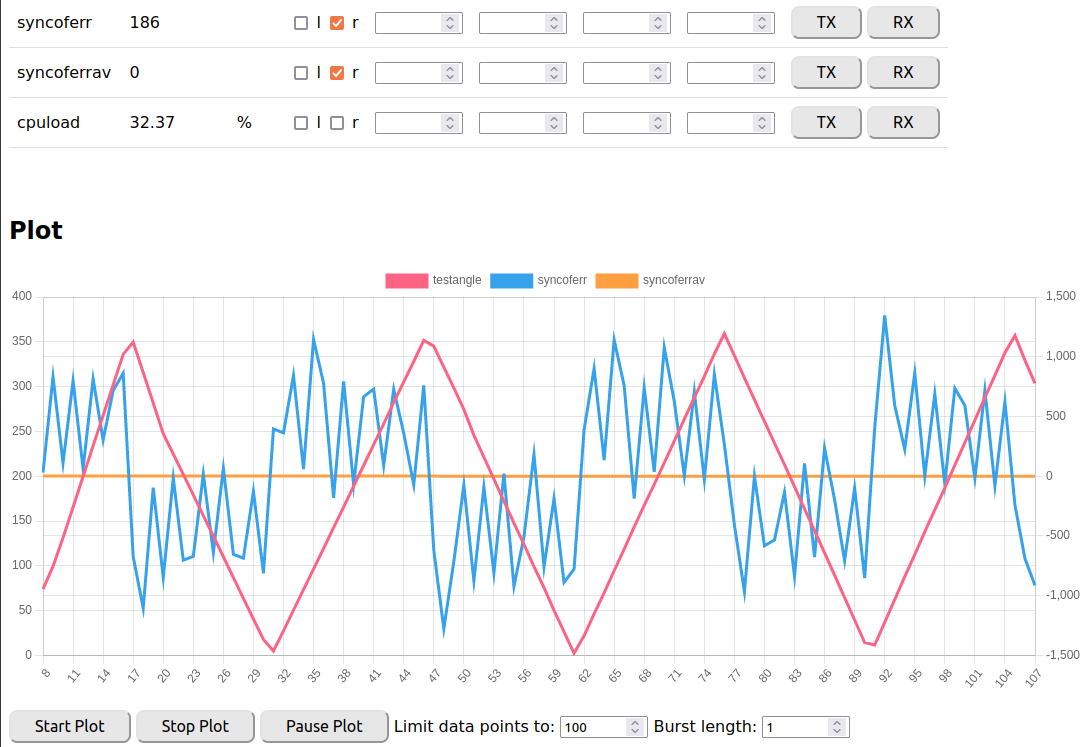Toggle the testangle legend color swatch
Screen dimensions: 1084x747
pos(406,281)
